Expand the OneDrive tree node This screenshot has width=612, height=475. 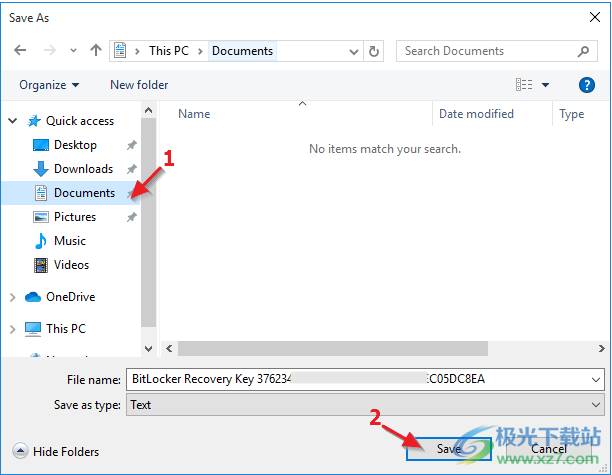coord(12,297)
